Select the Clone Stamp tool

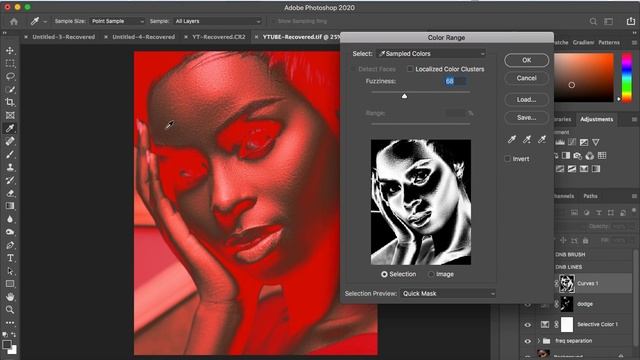10,167
